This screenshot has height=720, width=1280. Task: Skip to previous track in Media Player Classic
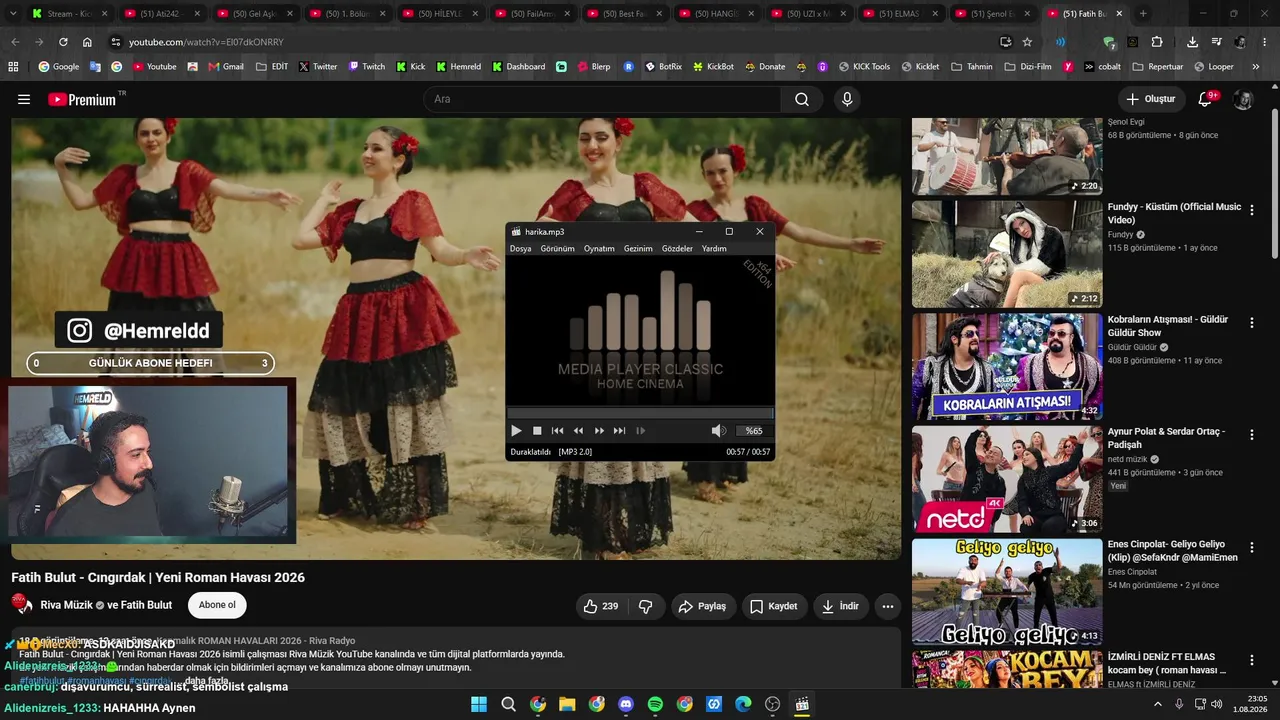pyautogui.click(x=557, y=431)
